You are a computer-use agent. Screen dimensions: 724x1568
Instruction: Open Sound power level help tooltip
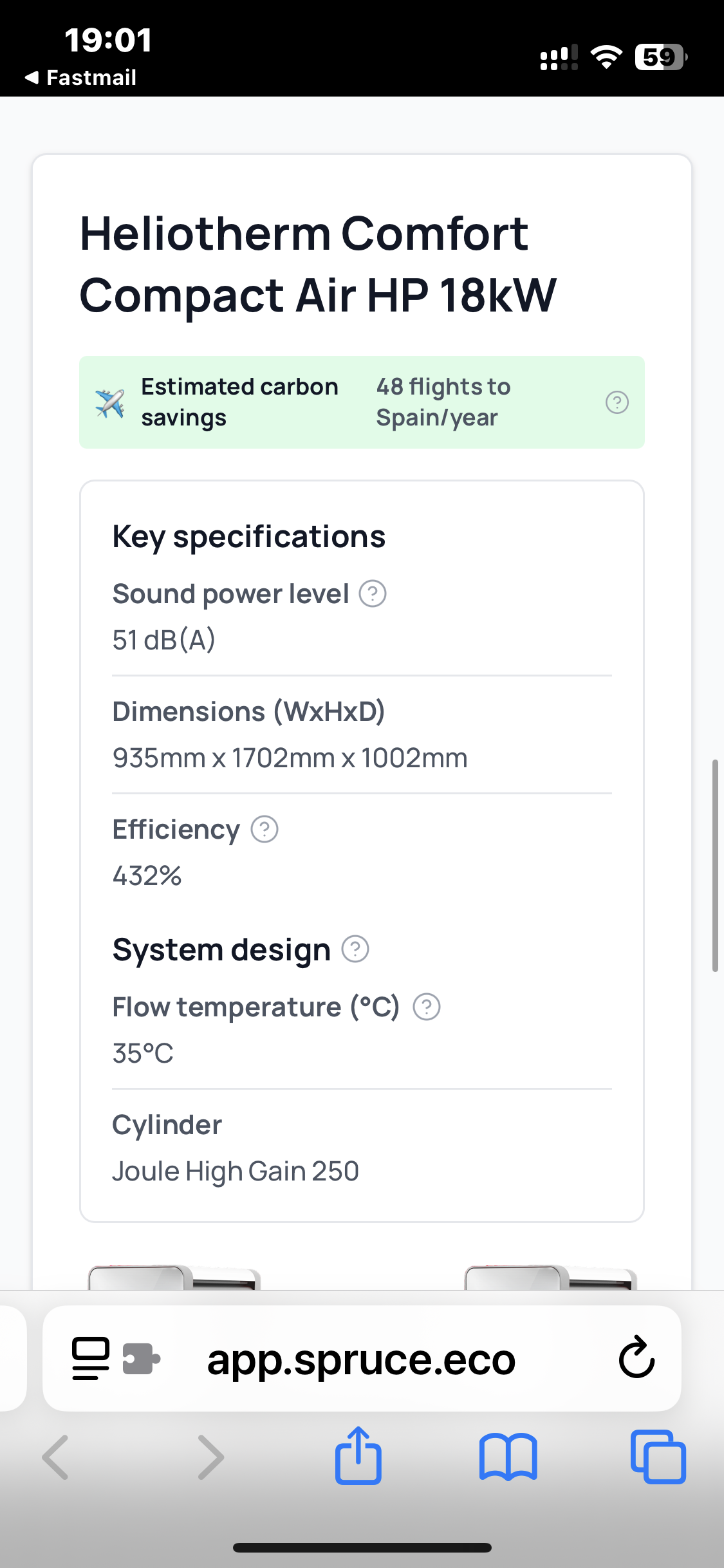373,593
